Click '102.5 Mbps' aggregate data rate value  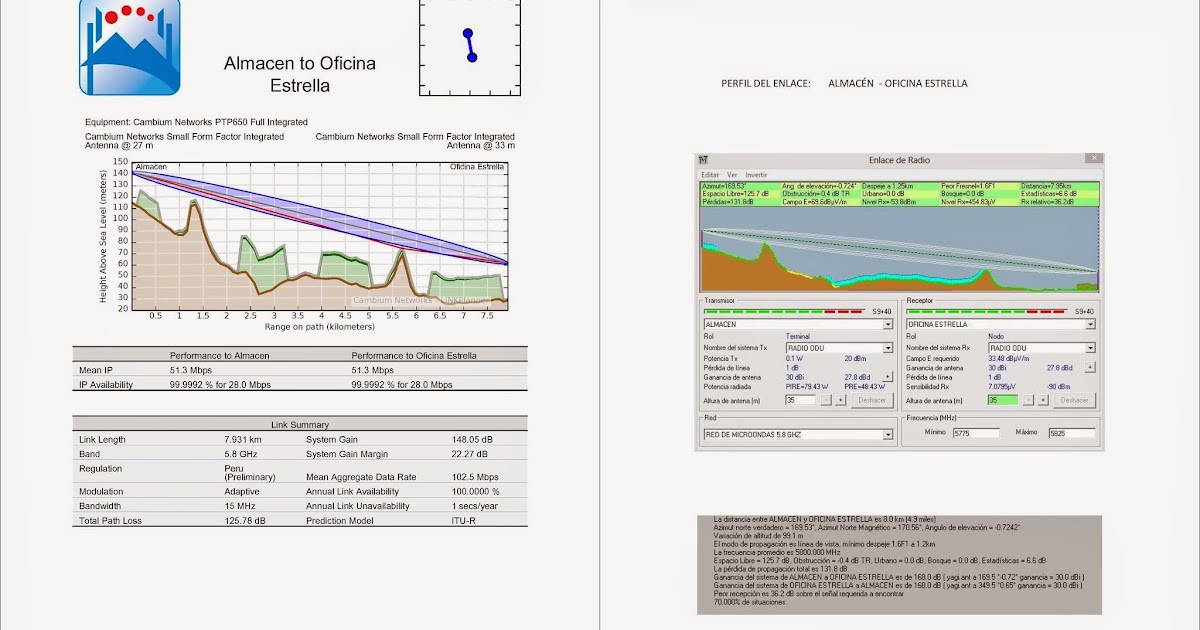click(x=475, y=477)
